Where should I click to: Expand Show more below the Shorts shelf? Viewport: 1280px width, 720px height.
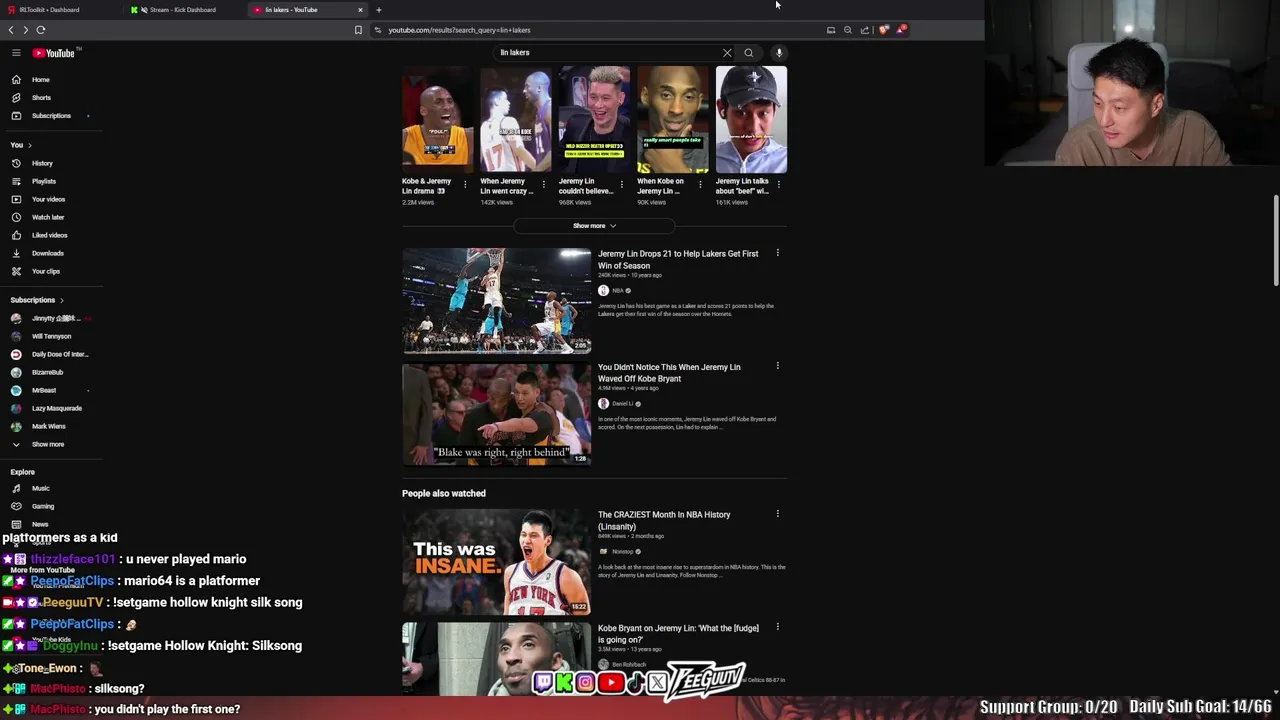point(594,226)
